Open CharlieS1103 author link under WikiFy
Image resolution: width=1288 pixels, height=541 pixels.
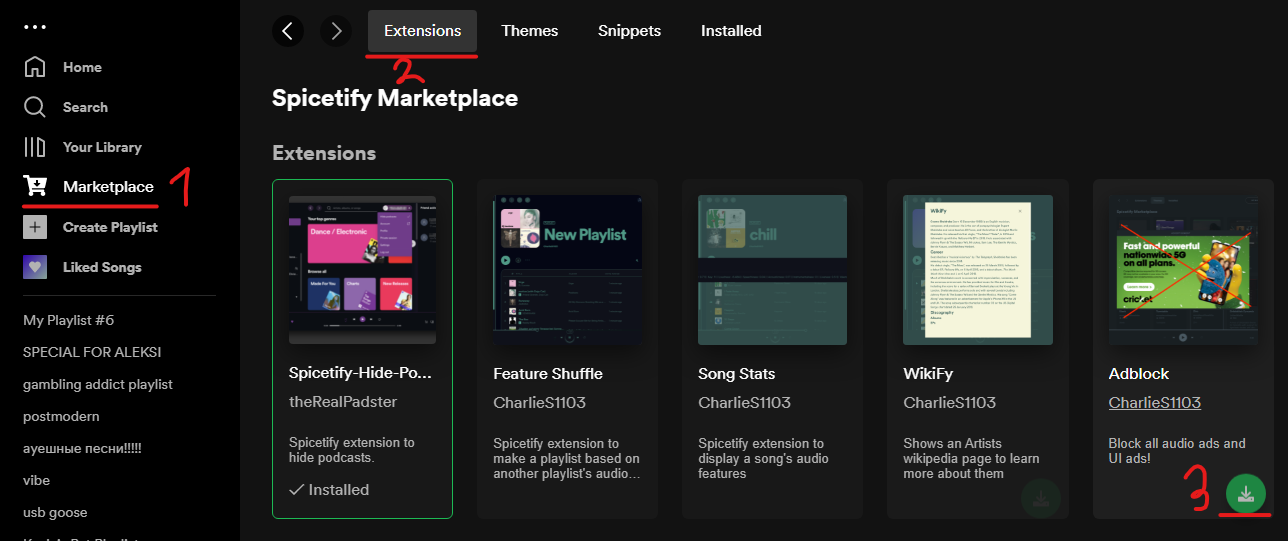coord(949,402)
